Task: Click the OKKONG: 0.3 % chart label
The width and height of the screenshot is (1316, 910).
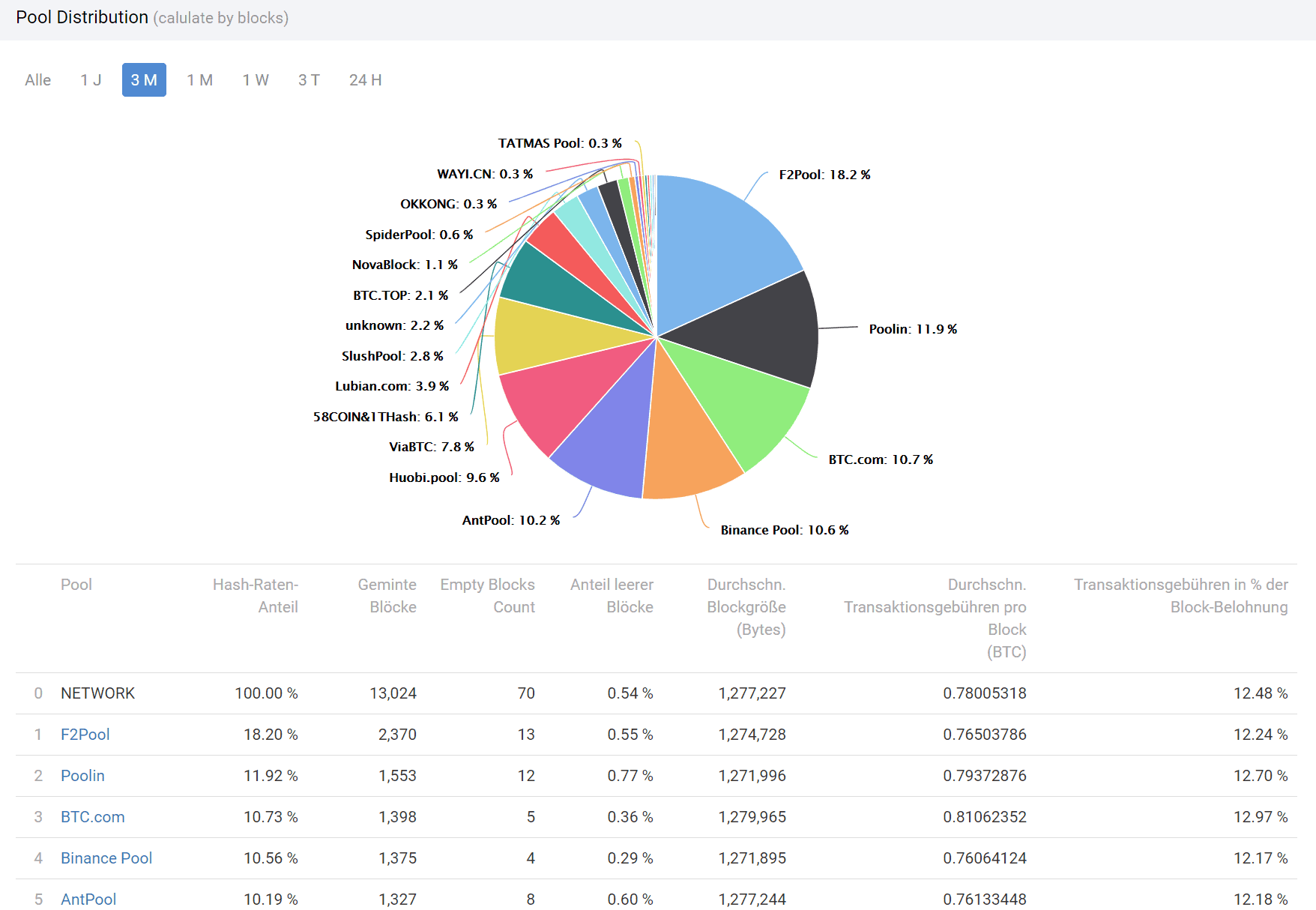Action: coord(448,204)
